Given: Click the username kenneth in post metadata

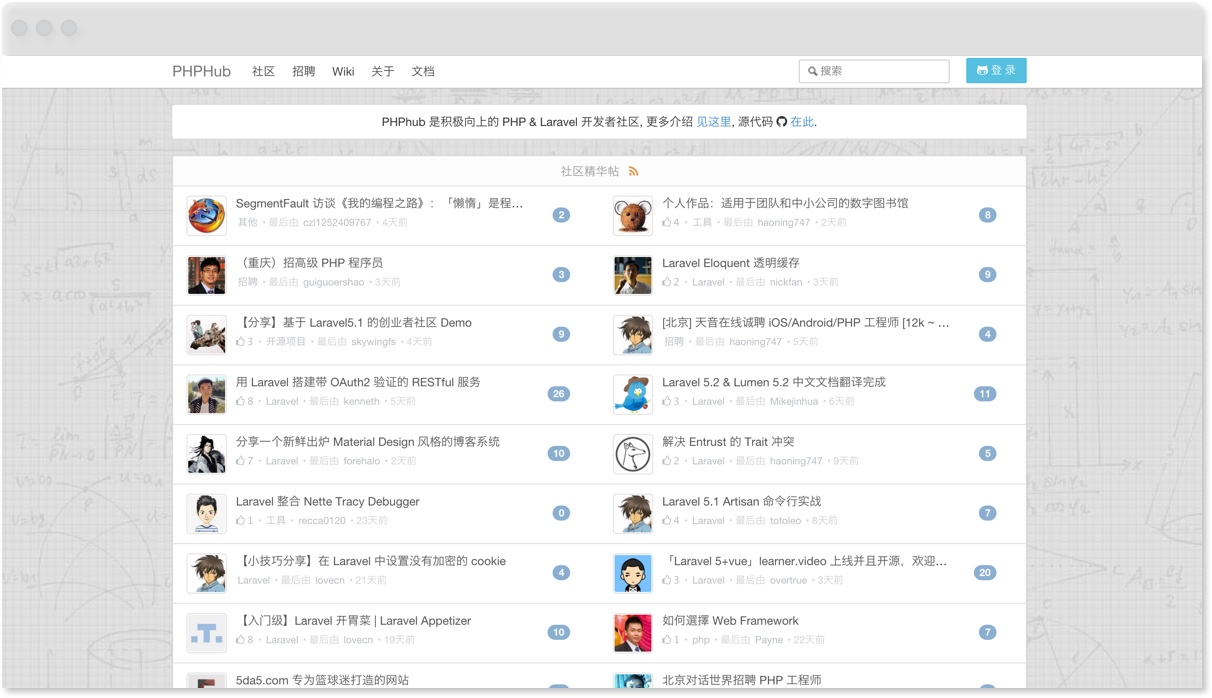Looking at the screenshot, I should (x=361, y=401).
